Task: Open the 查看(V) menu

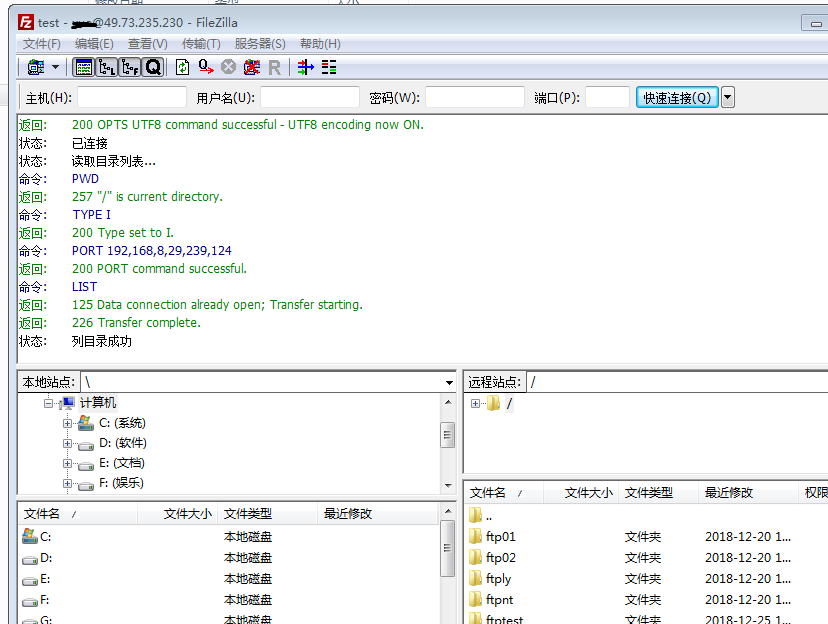Action: [148, 44]
